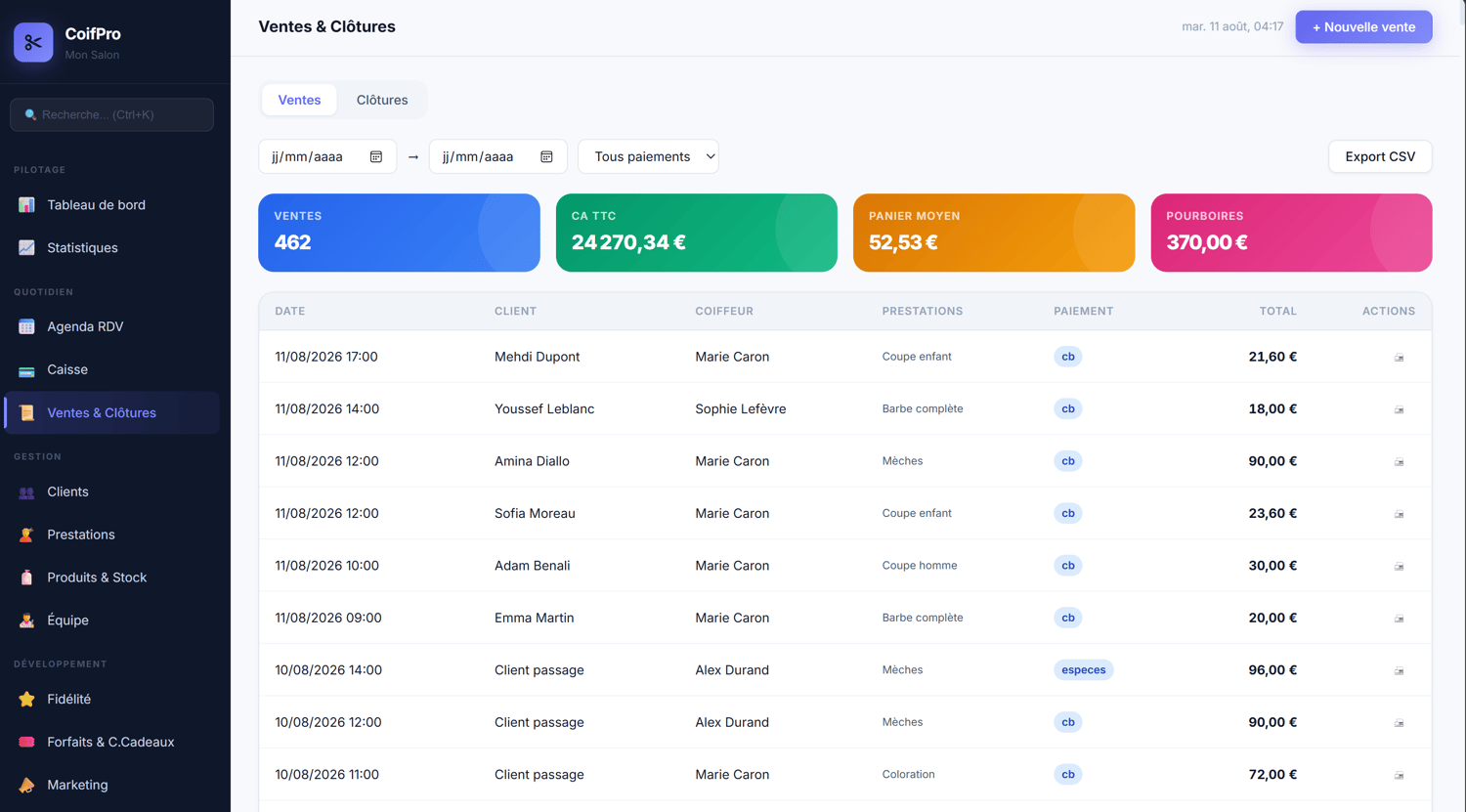Click the date mar. 11 août, 04:17
The height and width of the screenshot is (812, 1466).
[1232, 27]
